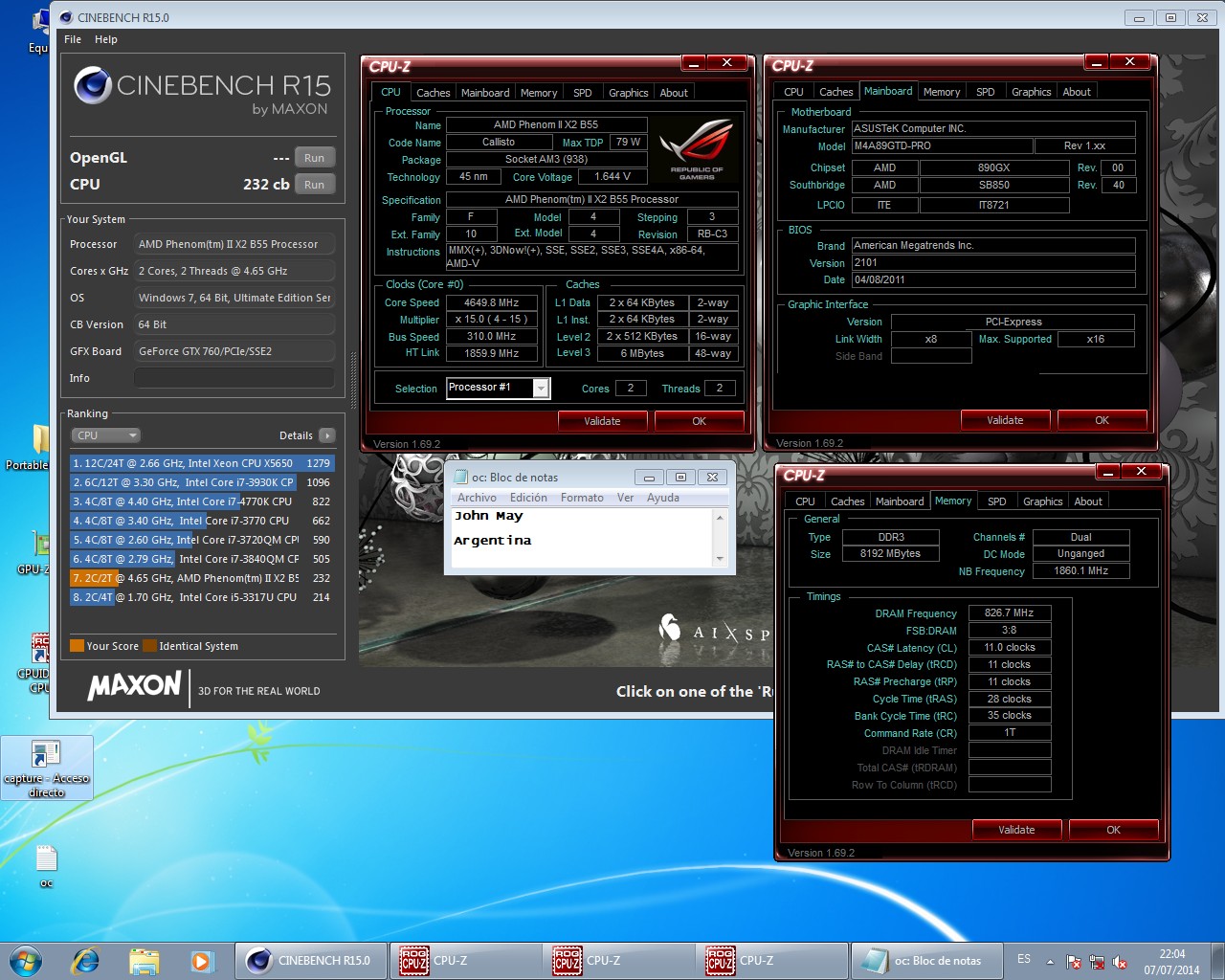
Task: Select Memory tab in CPU-Z Mainboard window
Action: click(x=941, y=92)
